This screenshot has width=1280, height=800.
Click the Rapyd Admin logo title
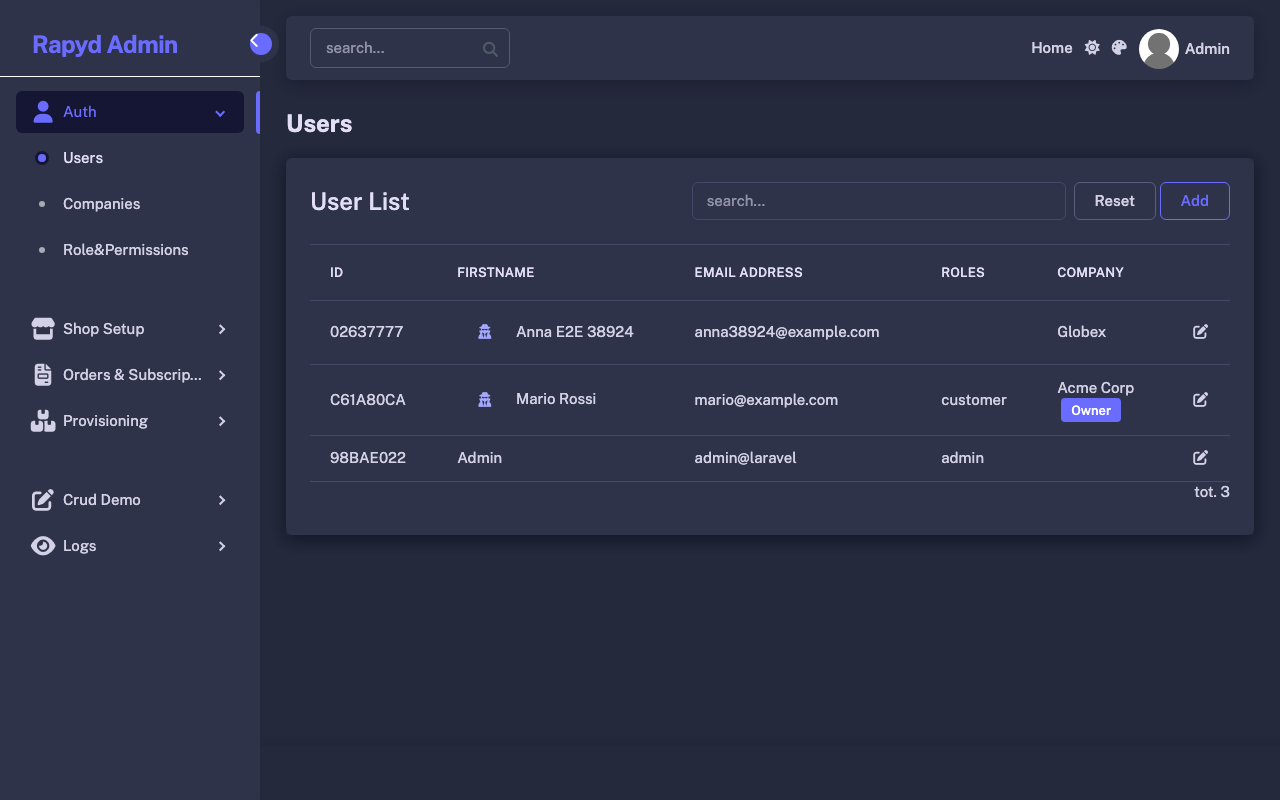pyautogui.click(x=105, y=45)
